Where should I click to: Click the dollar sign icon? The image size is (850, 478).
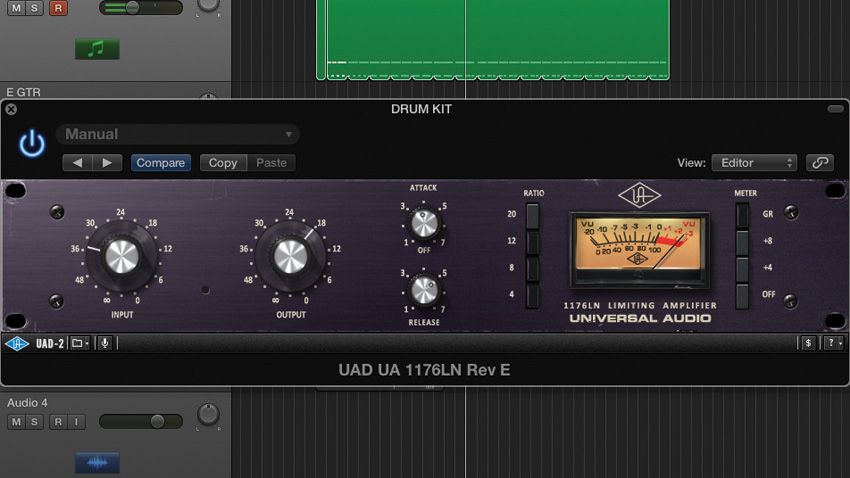pyautogui.click(x=808, y=343)
